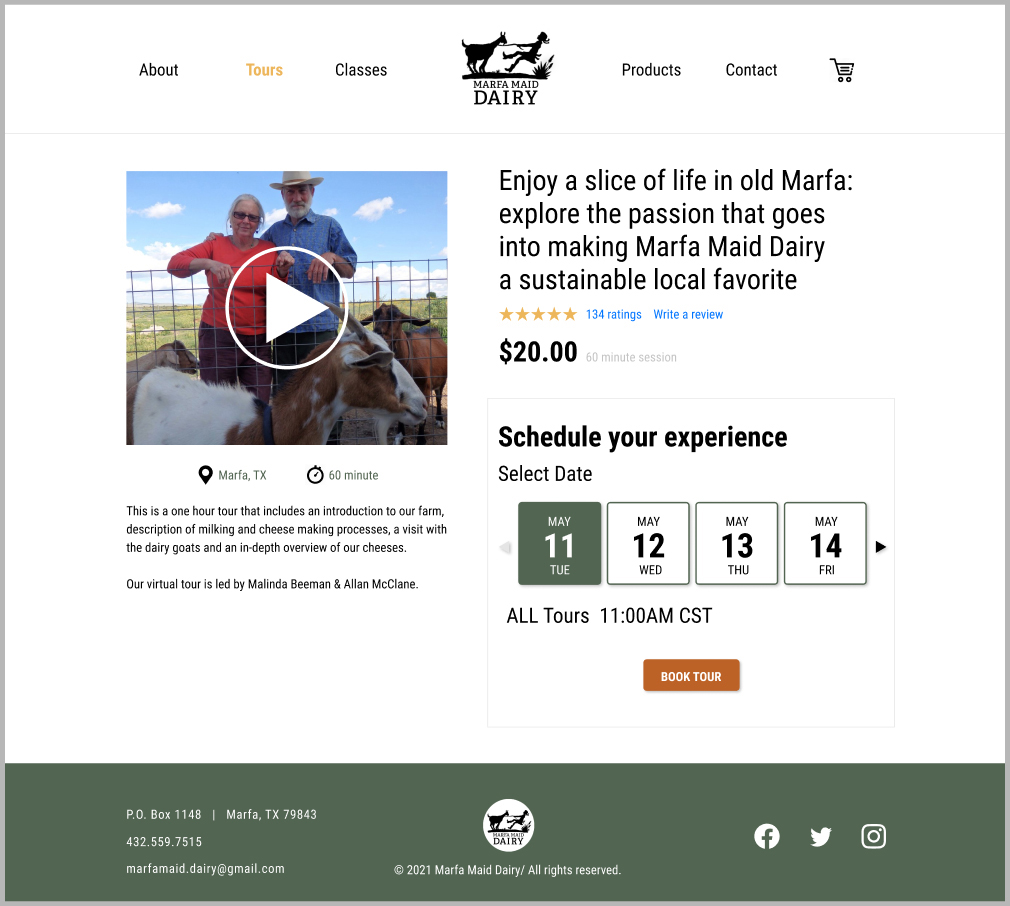
Task: Open the Twitter profile icon
Action: click(x=821, y=836)
